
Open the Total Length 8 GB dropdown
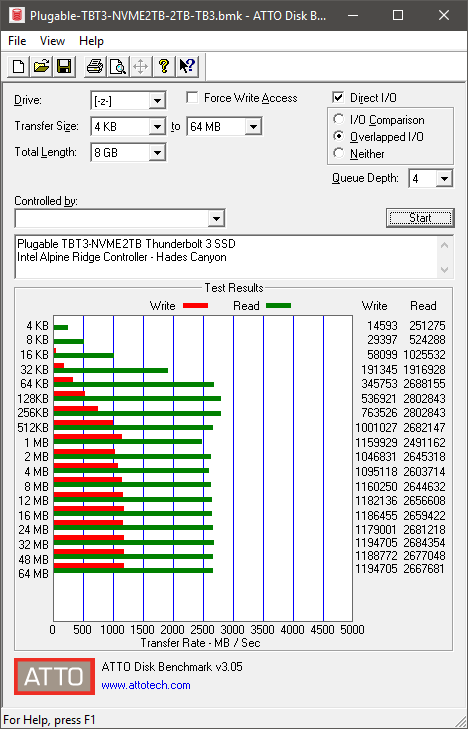coord(158,152)
